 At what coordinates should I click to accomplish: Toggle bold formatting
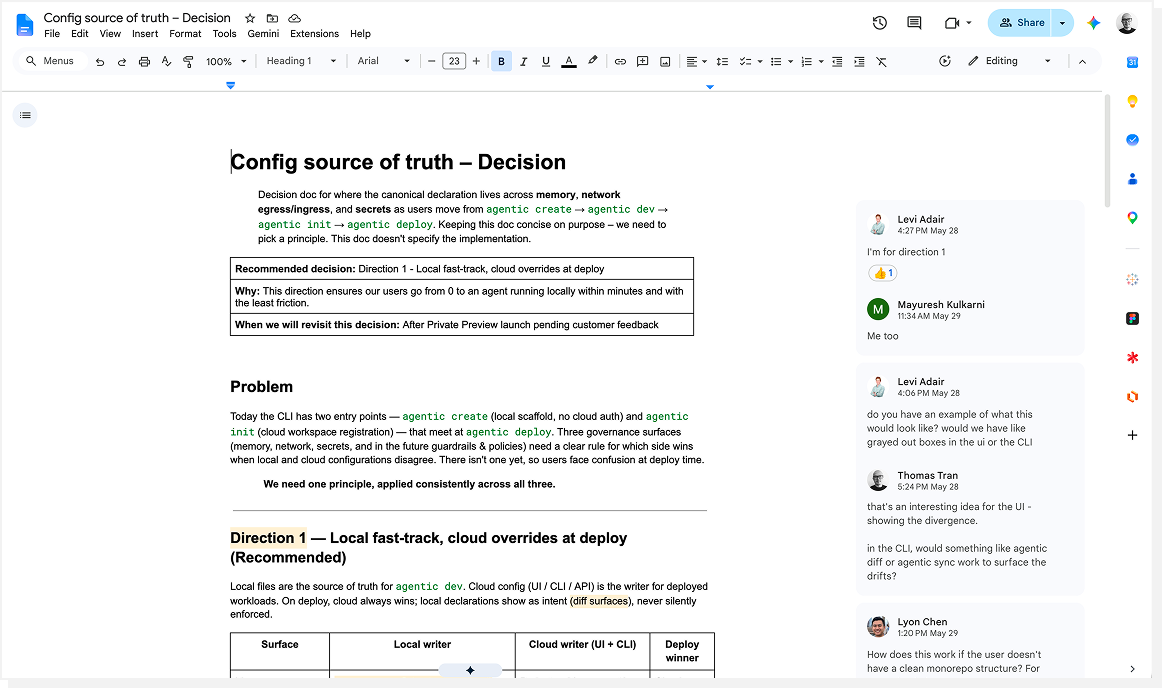click(502, 62)
